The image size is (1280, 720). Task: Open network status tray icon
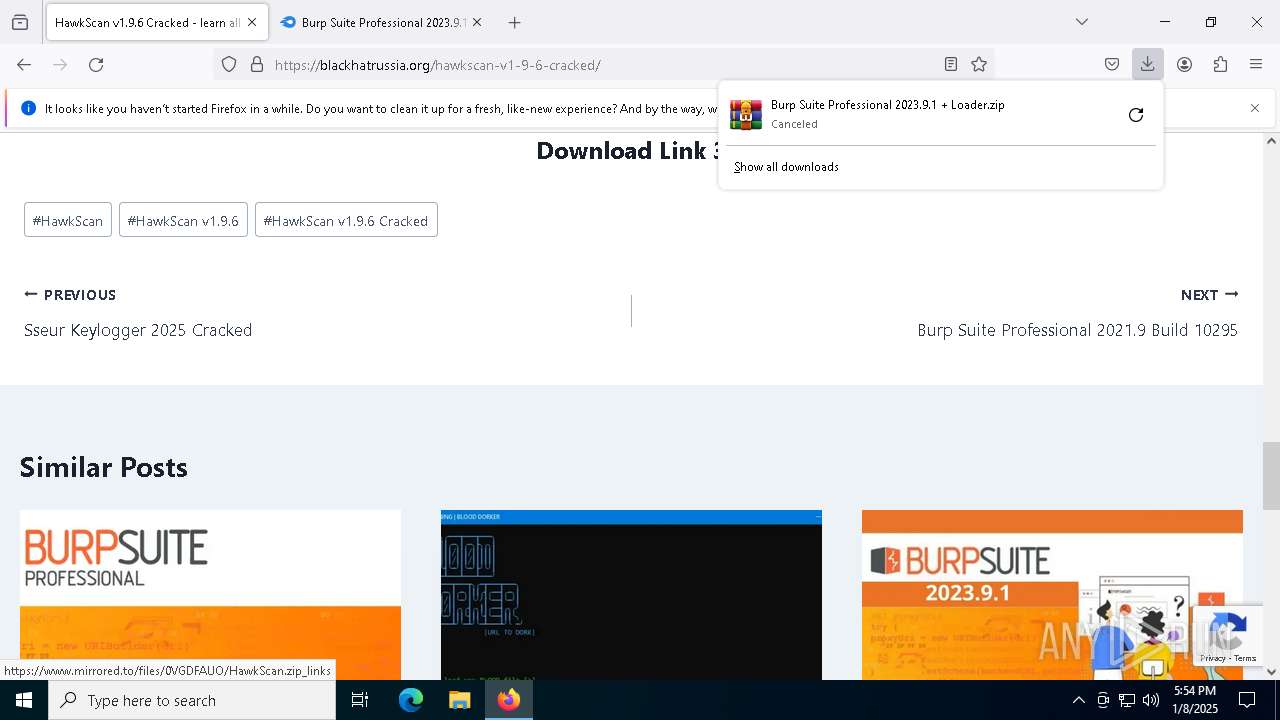click(1127, 700)
